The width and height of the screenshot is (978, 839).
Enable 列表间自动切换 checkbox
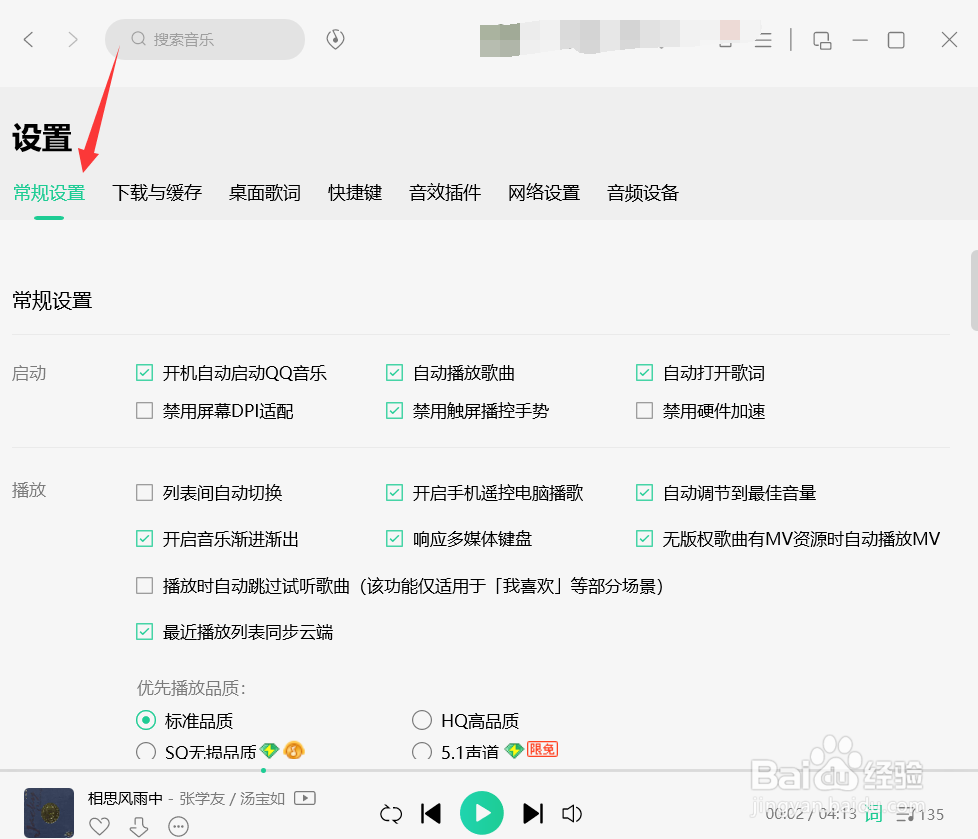pos(145,493)
